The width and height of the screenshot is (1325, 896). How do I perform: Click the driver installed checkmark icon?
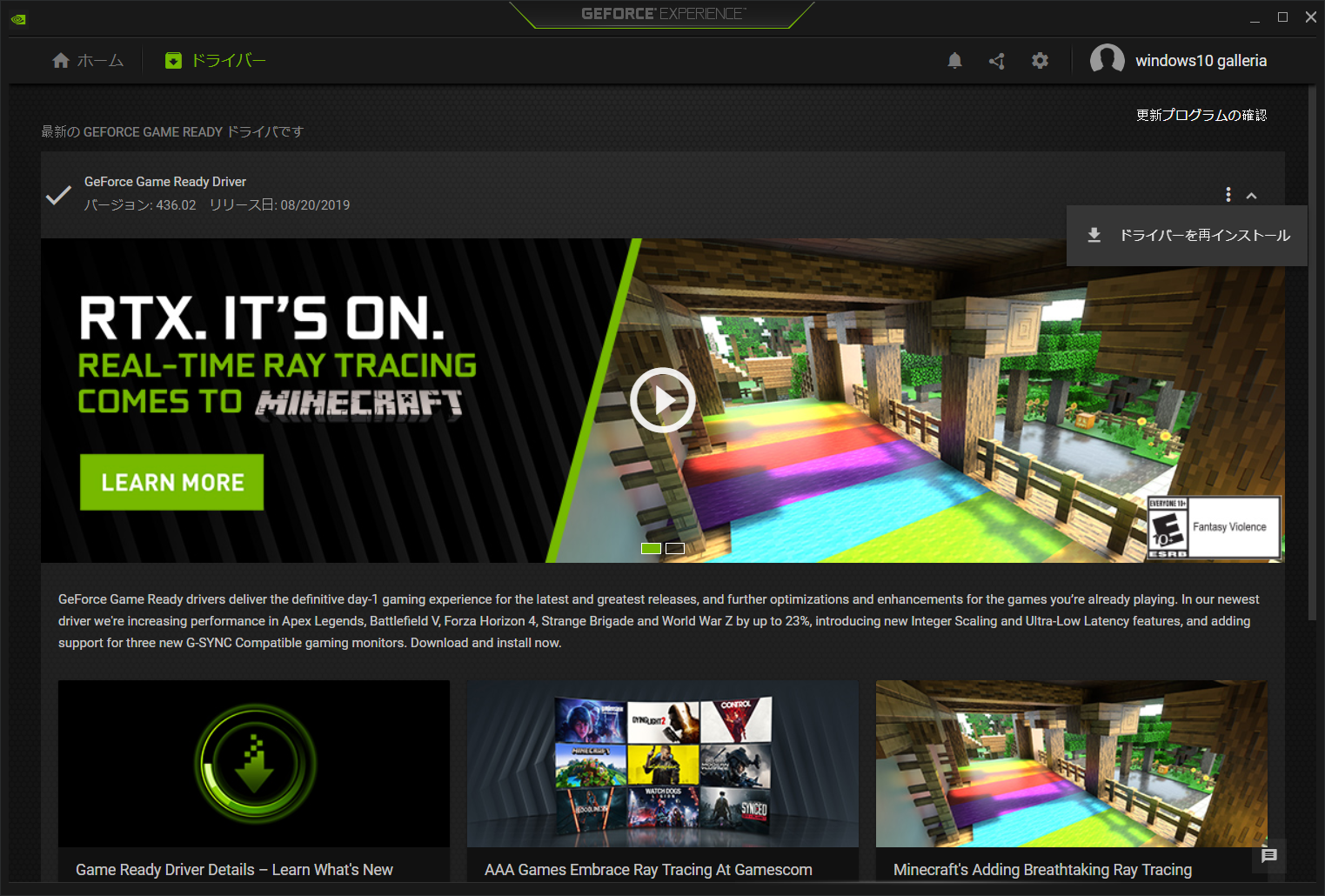tap(58, 194)
